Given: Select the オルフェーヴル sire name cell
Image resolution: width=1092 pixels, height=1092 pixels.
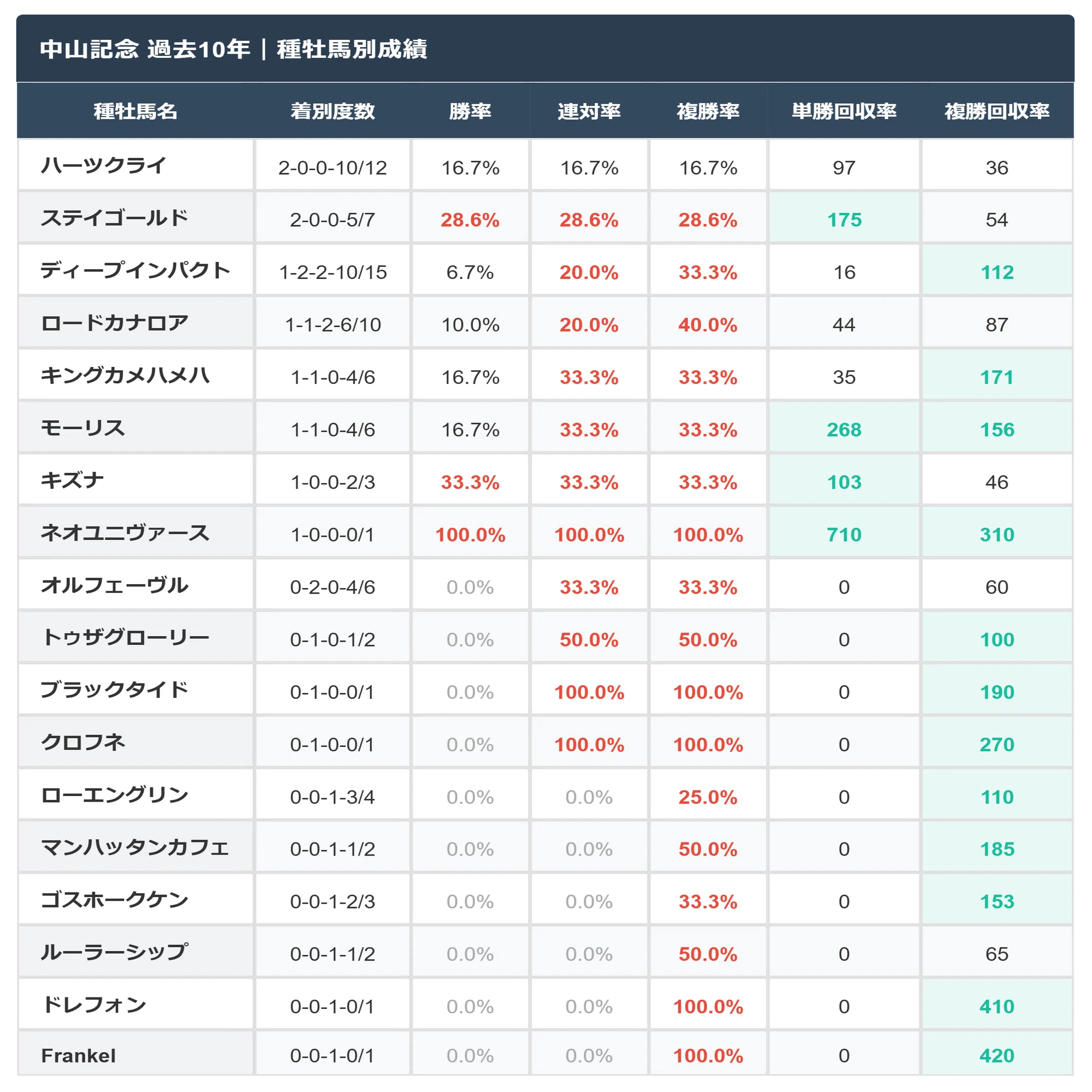Looking at the screenshot, I should [x=135, y=585].
